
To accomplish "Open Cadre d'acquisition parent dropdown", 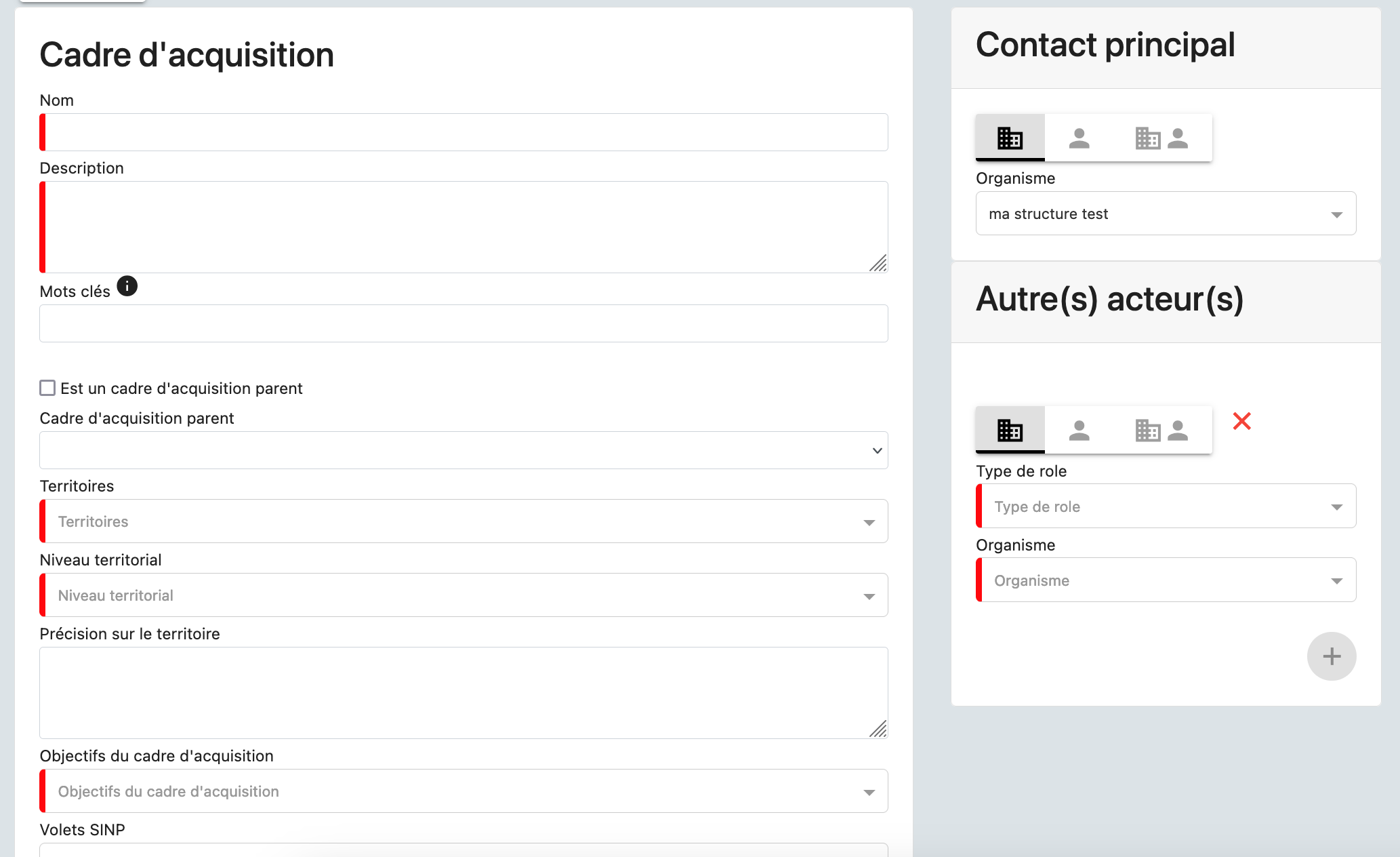I will coord(464,450).
